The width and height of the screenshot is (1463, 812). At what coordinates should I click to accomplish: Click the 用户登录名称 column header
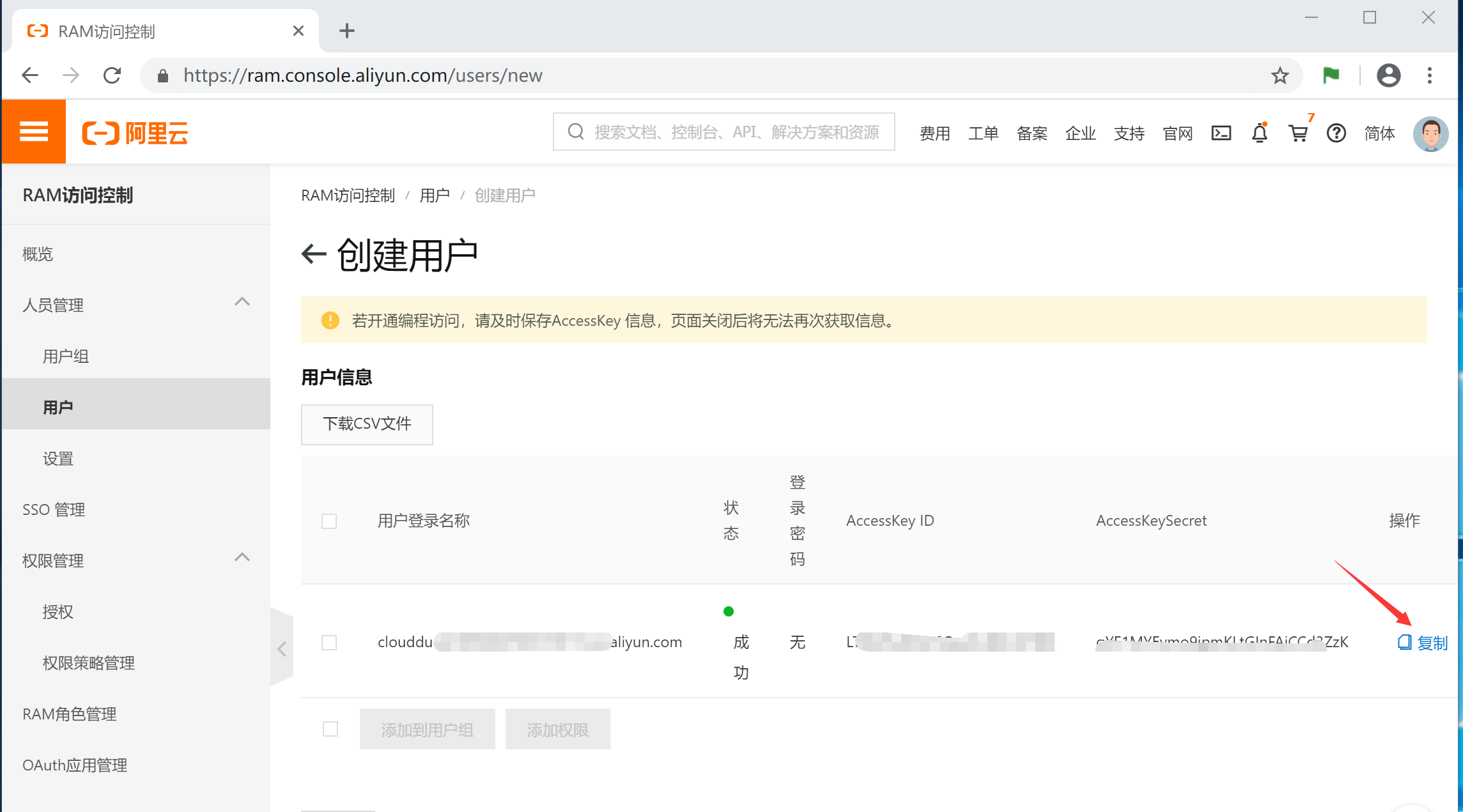(424, 521)
